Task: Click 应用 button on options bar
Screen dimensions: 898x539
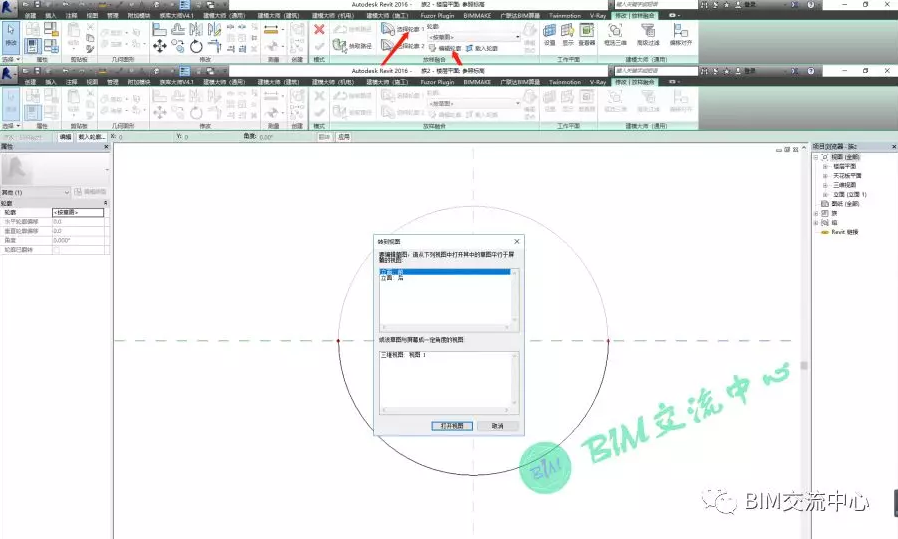Action: point(343,137)
